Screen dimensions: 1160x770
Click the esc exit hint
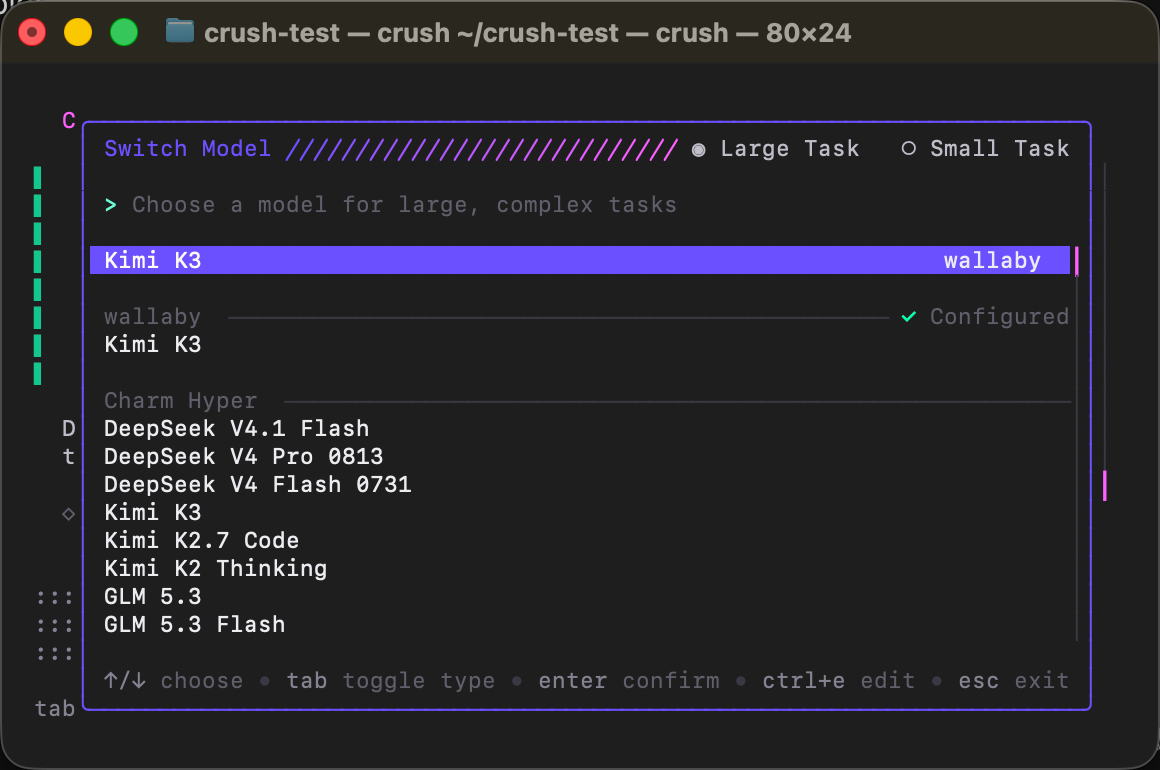pyautogui.click(x=1014, y=680)
